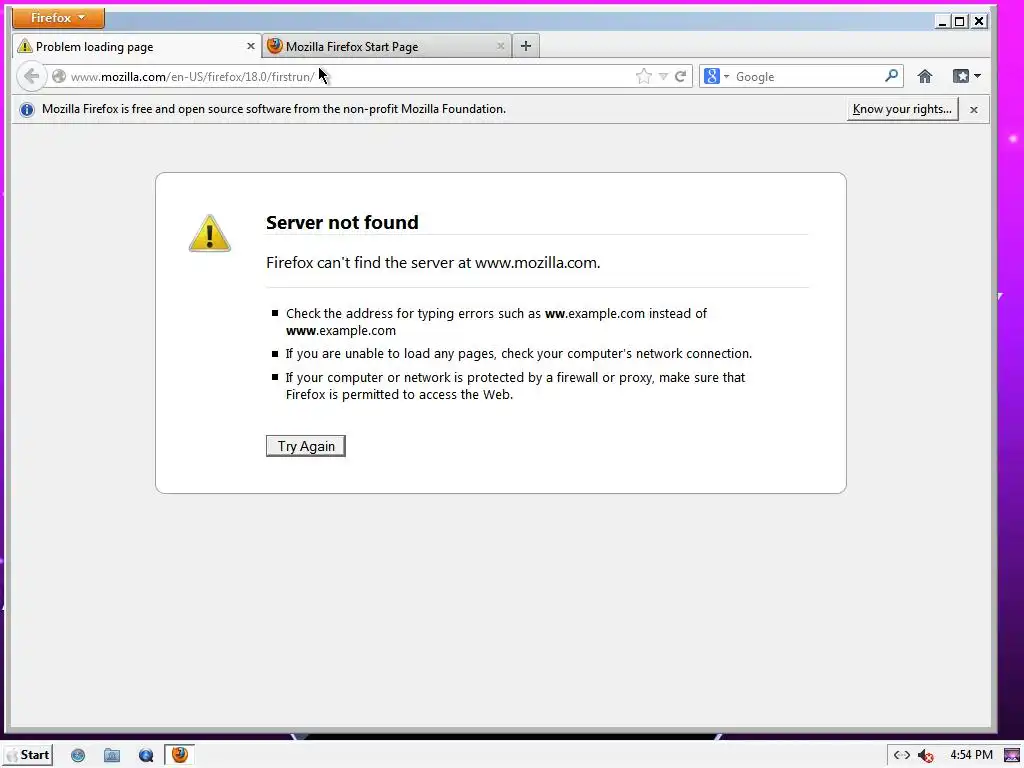Click the Server not found heading
1024x768 pixels.
342,222
